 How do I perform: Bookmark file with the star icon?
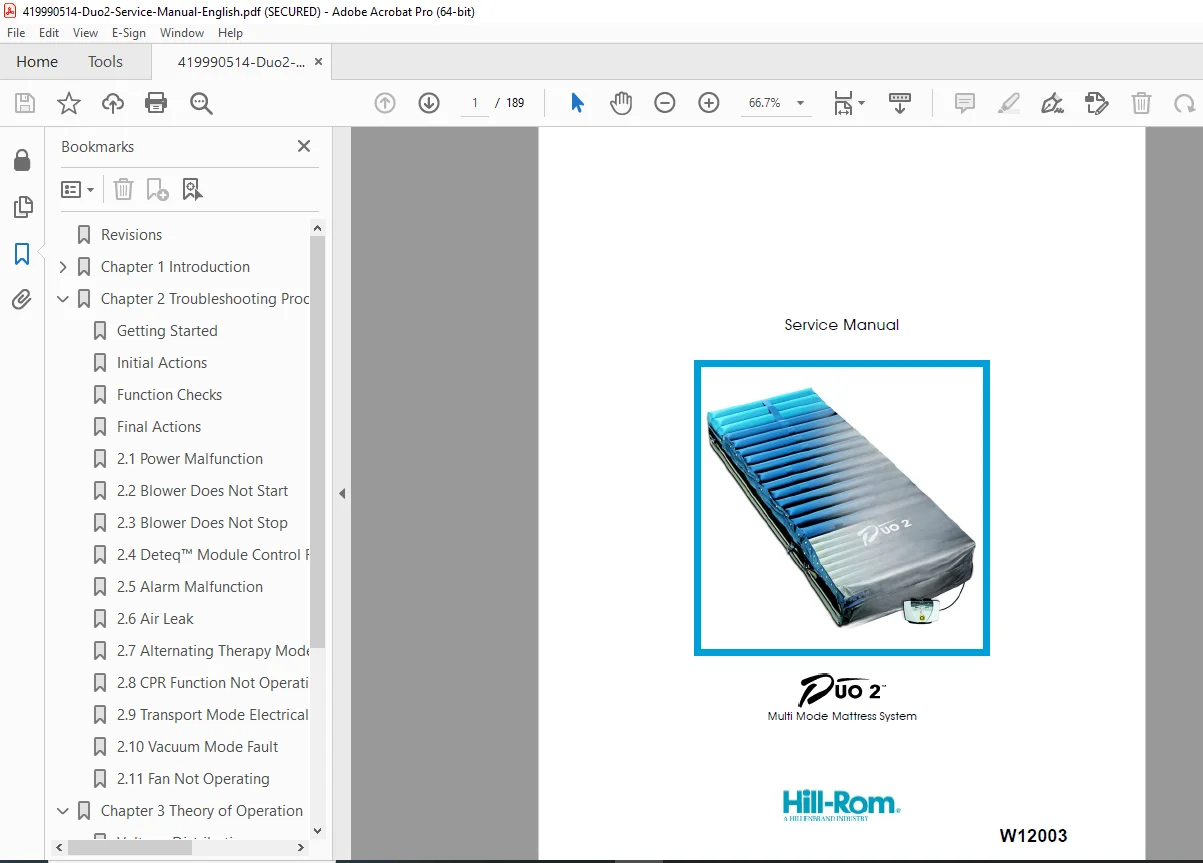[69, 103]
